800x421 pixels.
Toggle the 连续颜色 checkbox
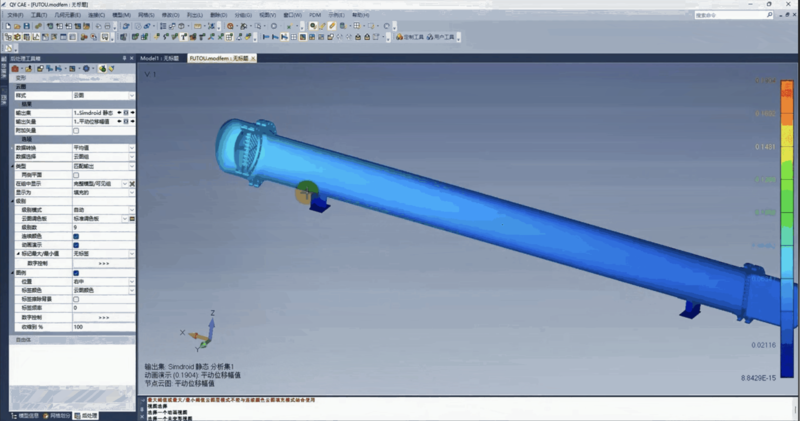click(x=76, y=236)
